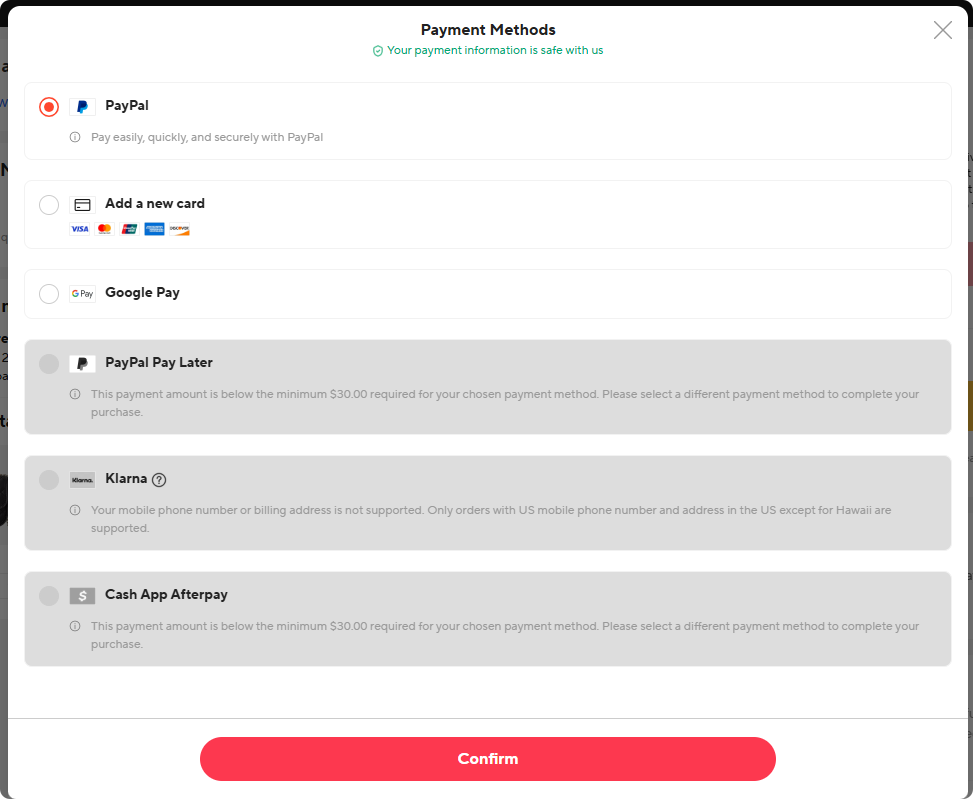The width and height of the screenshot is (973, 799).
Task: Select the Google Pay radio button
Action: 49,294
